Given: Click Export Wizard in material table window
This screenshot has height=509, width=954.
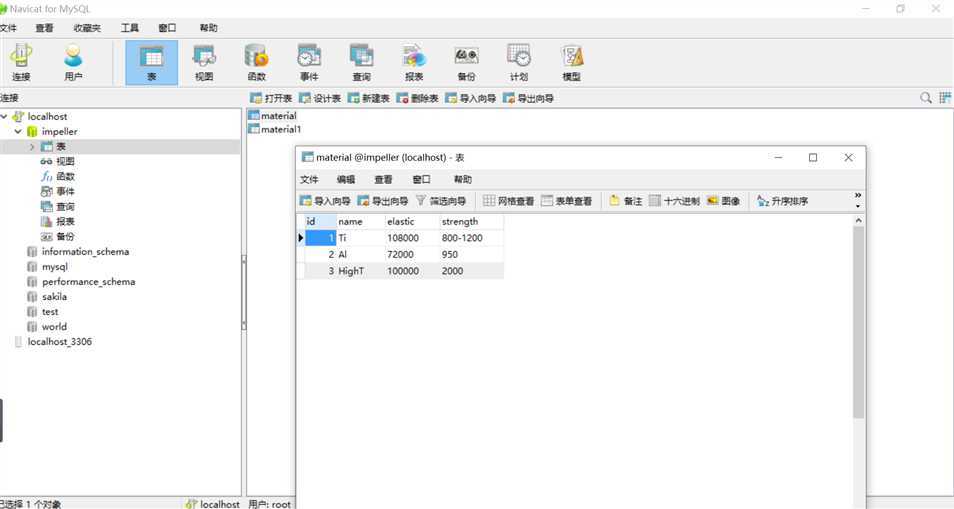Looking at the screenshot, I should click(x=383, y=201).
